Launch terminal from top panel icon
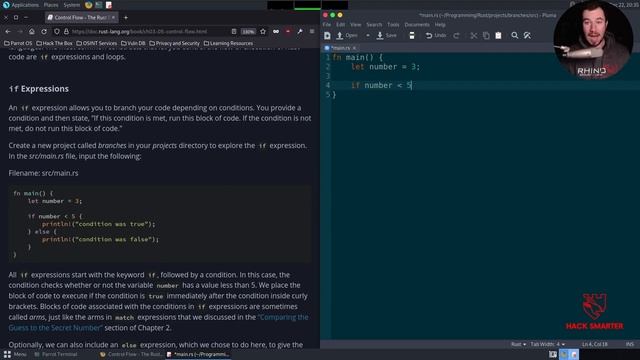 tap(99, 5)
